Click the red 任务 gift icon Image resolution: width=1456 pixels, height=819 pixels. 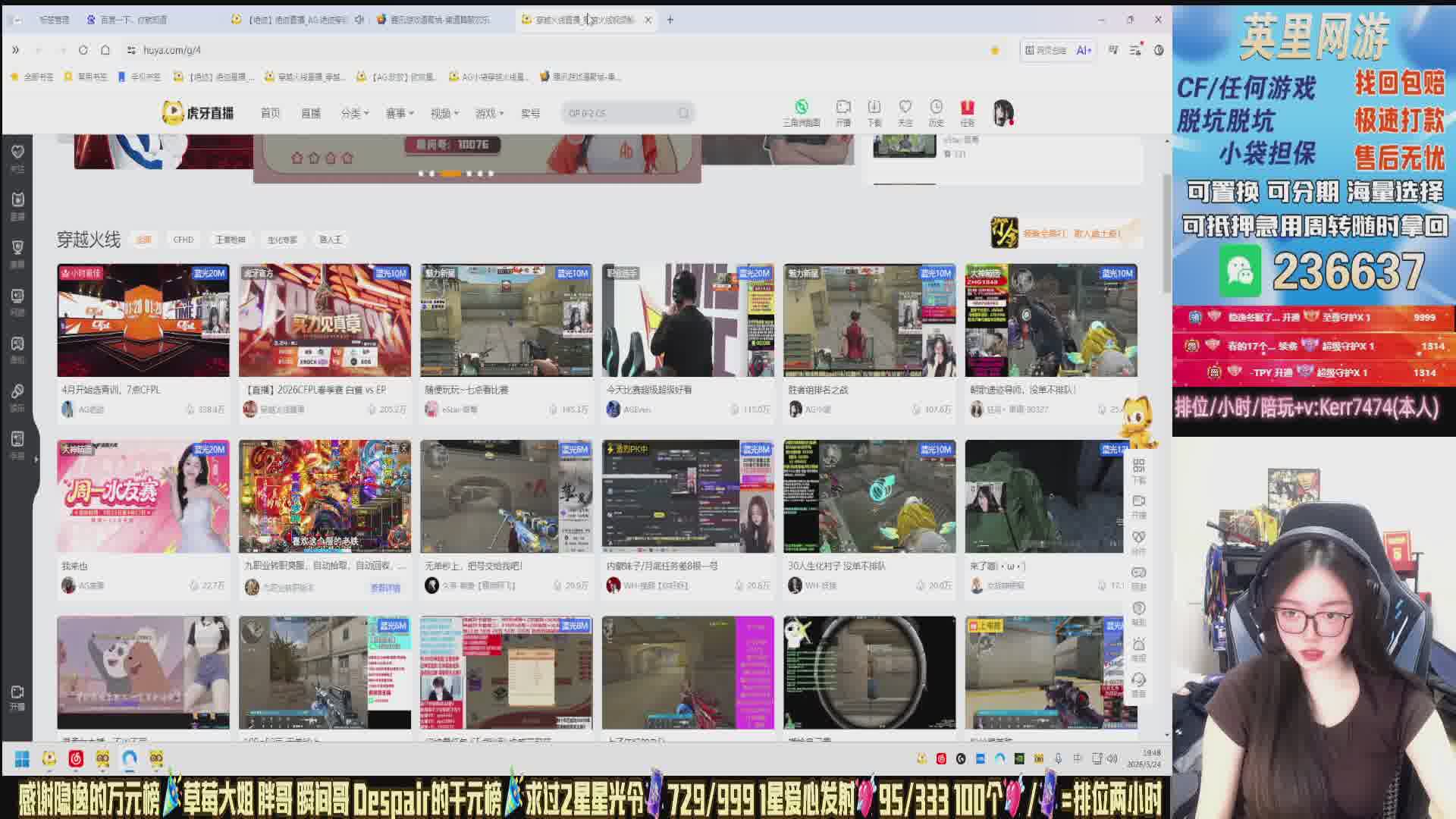click(x=967, y=108)
